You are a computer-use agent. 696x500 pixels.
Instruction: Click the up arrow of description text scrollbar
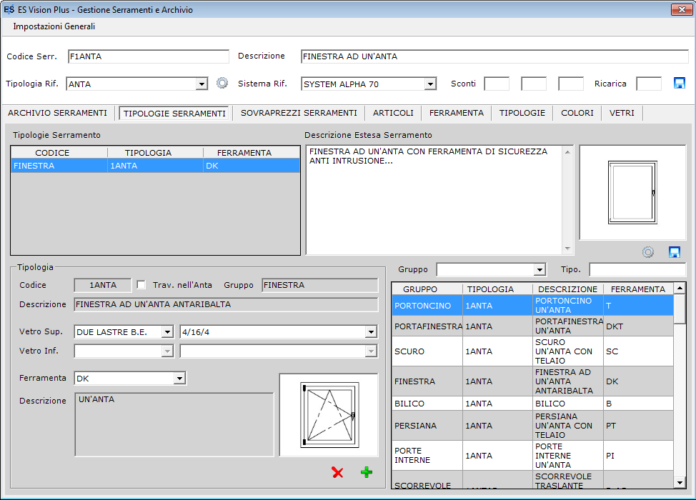tap(567, 152)
